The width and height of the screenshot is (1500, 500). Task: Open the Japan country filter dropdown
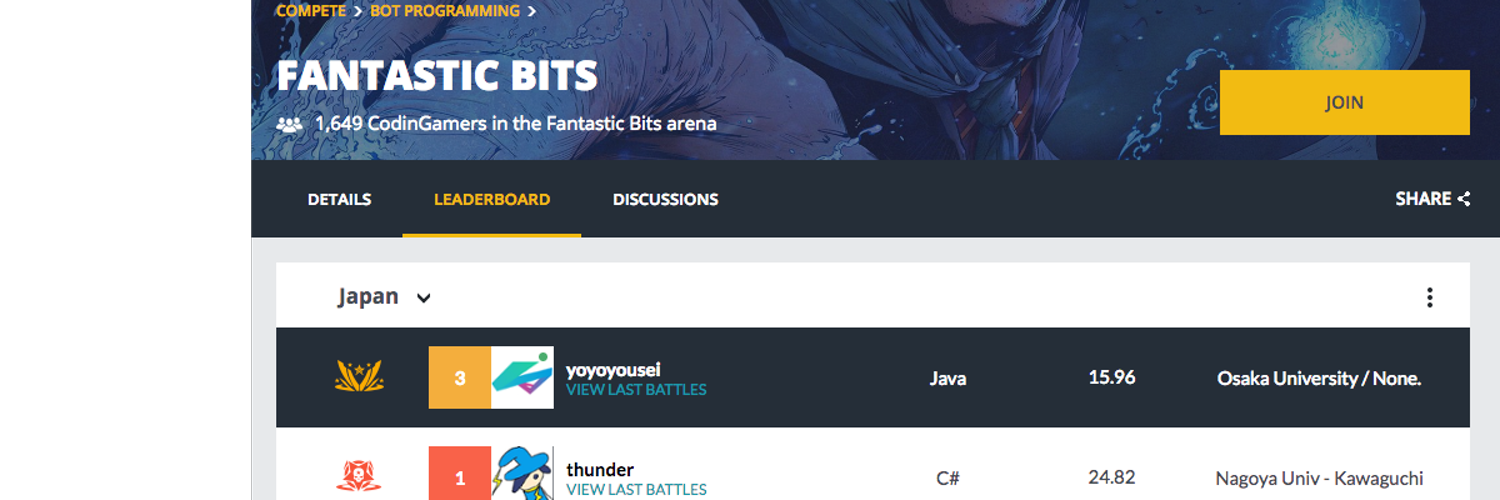(384, 297)
